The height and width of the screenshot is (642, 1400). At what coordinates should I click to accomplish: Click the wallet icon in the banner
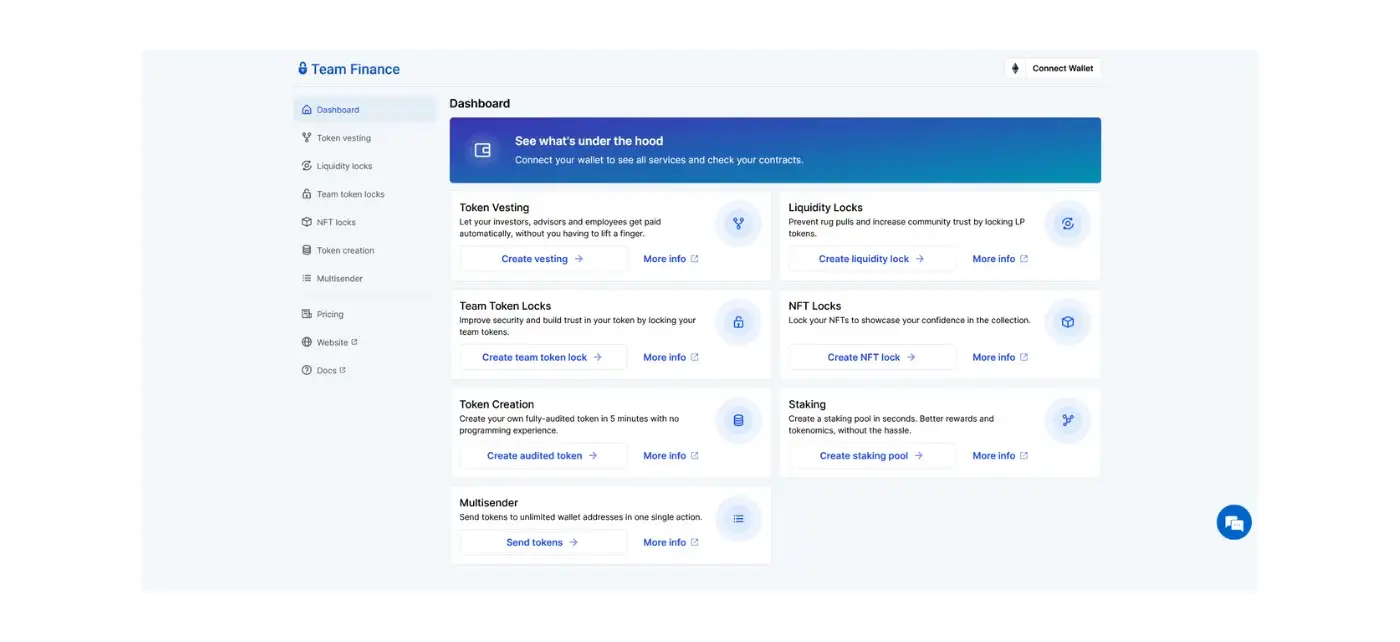[x=482, y=150]
